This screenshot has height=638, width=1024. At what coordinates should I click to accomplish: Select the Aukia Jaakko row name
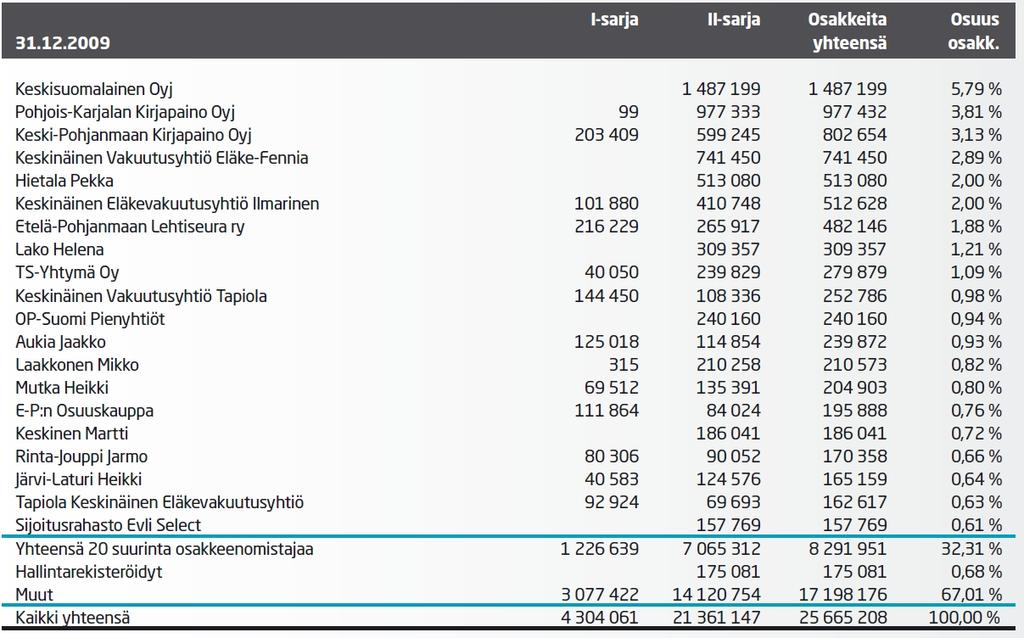(x=60, y=342)
